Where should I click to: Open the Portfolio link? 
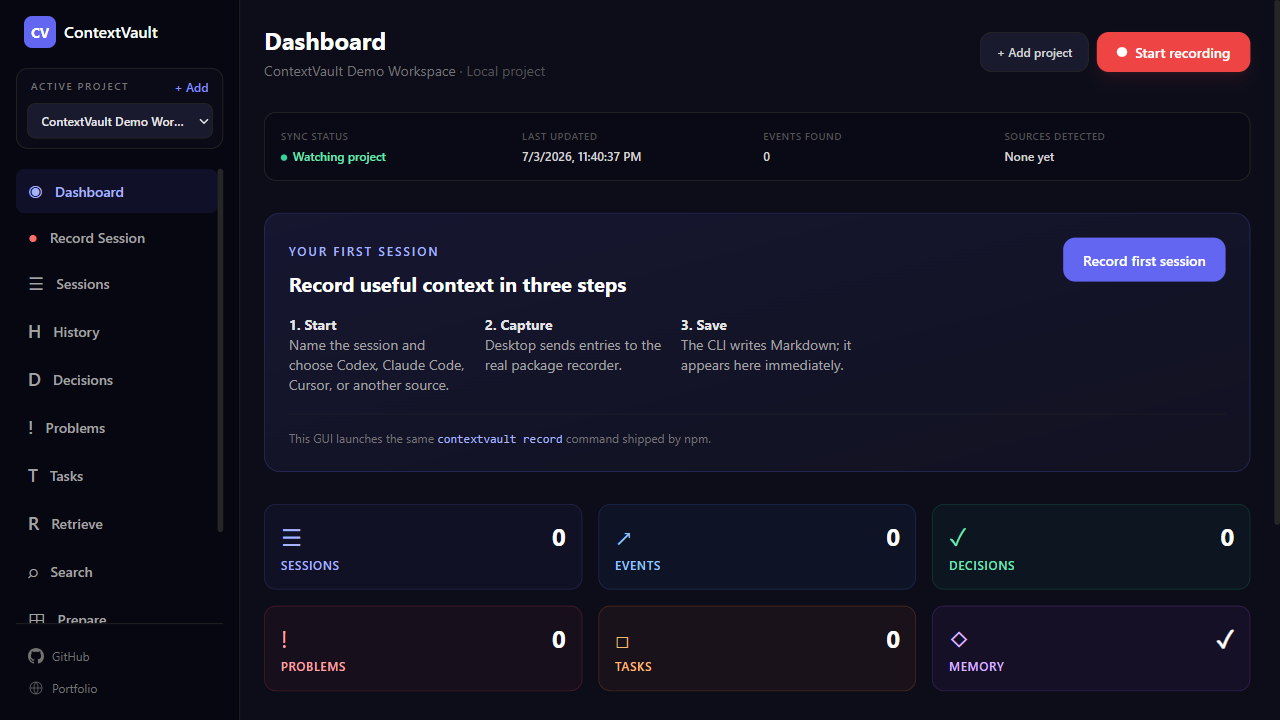point(64,688)
